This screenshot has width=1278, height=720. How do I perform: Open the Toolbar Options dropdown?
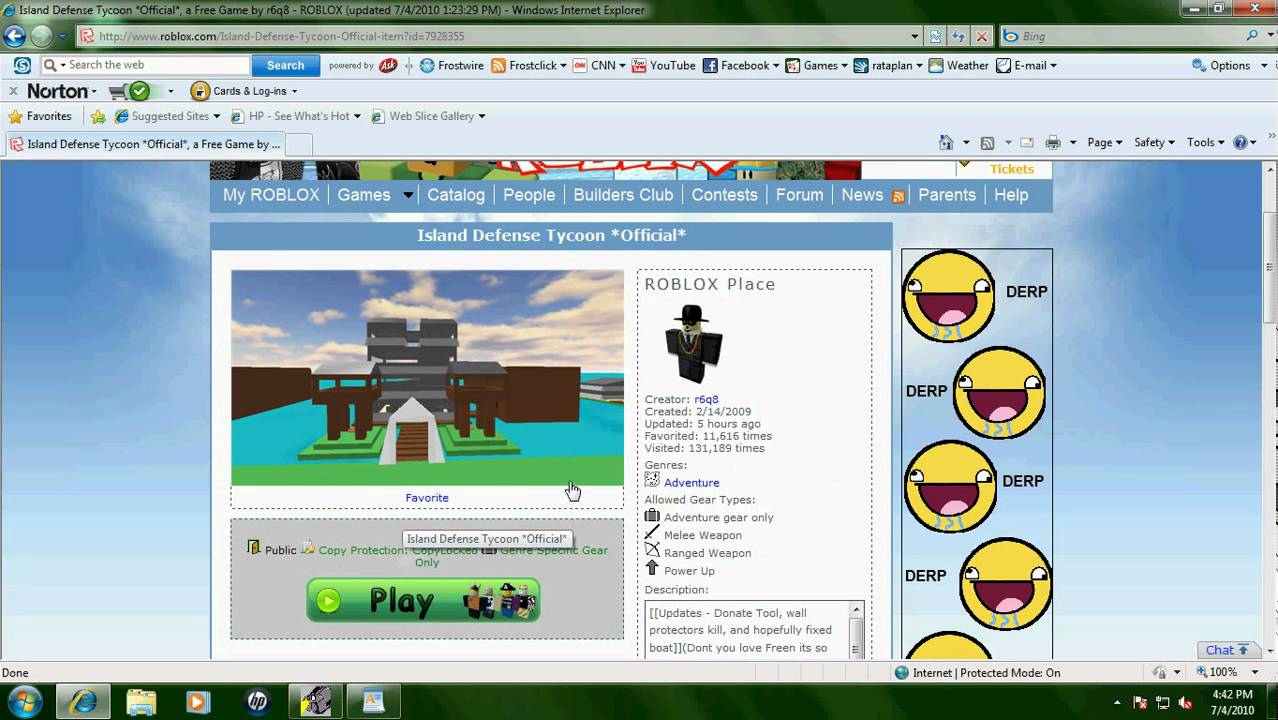coord(1226,65)
